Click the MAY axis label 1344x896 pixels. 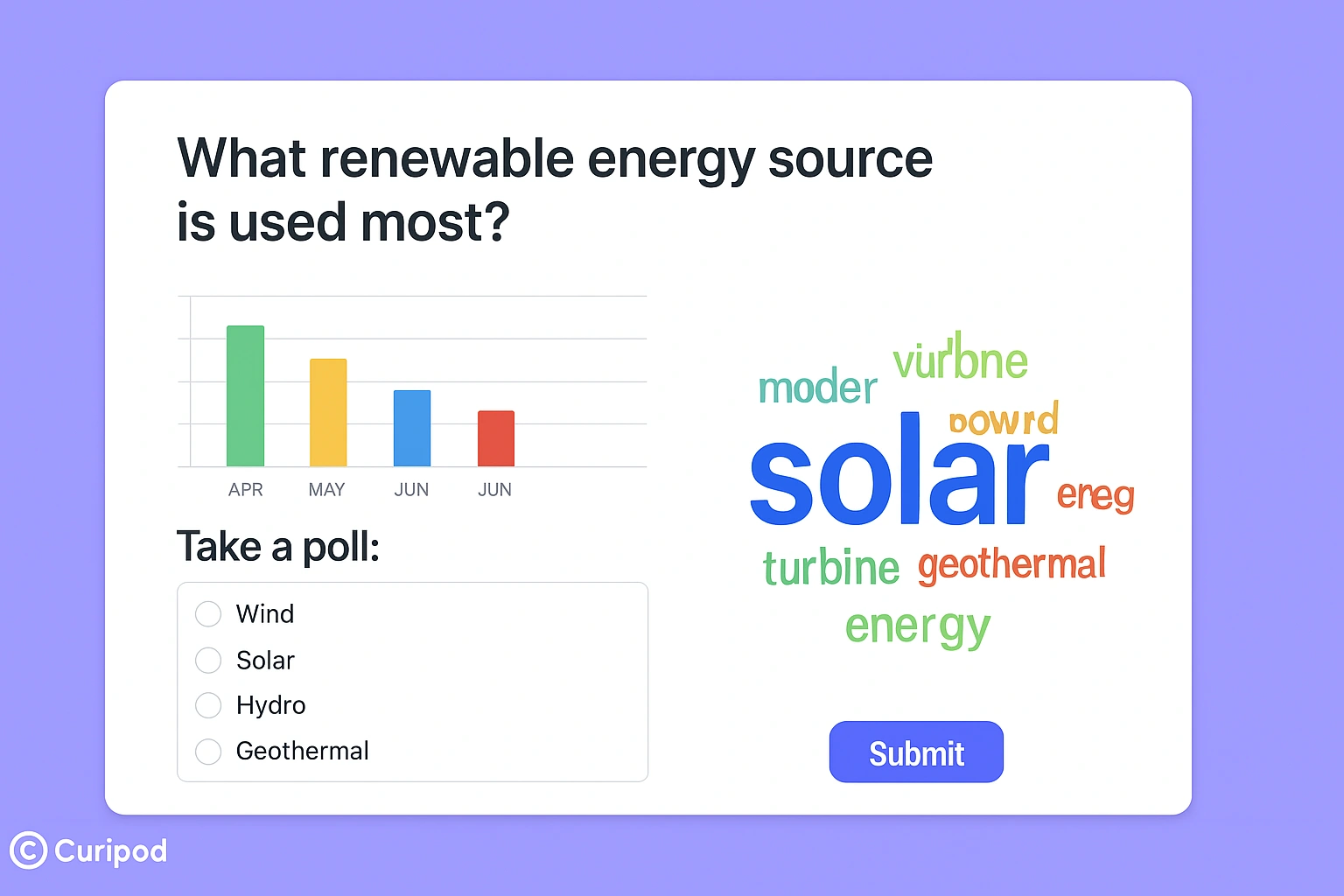click(x=326, y=490)
